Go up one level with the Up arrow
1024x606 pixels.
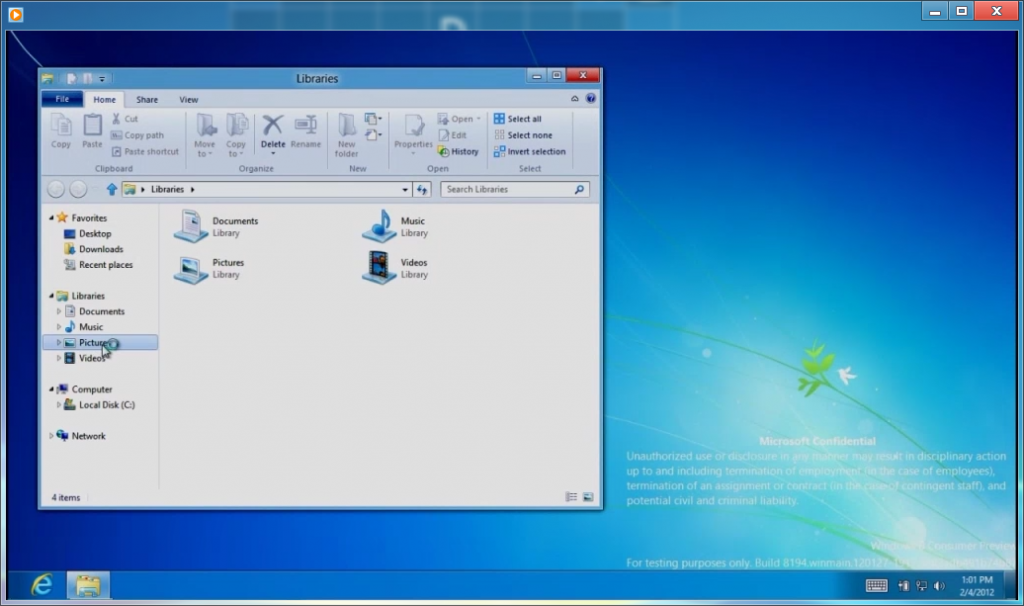(x=112, y=189)
